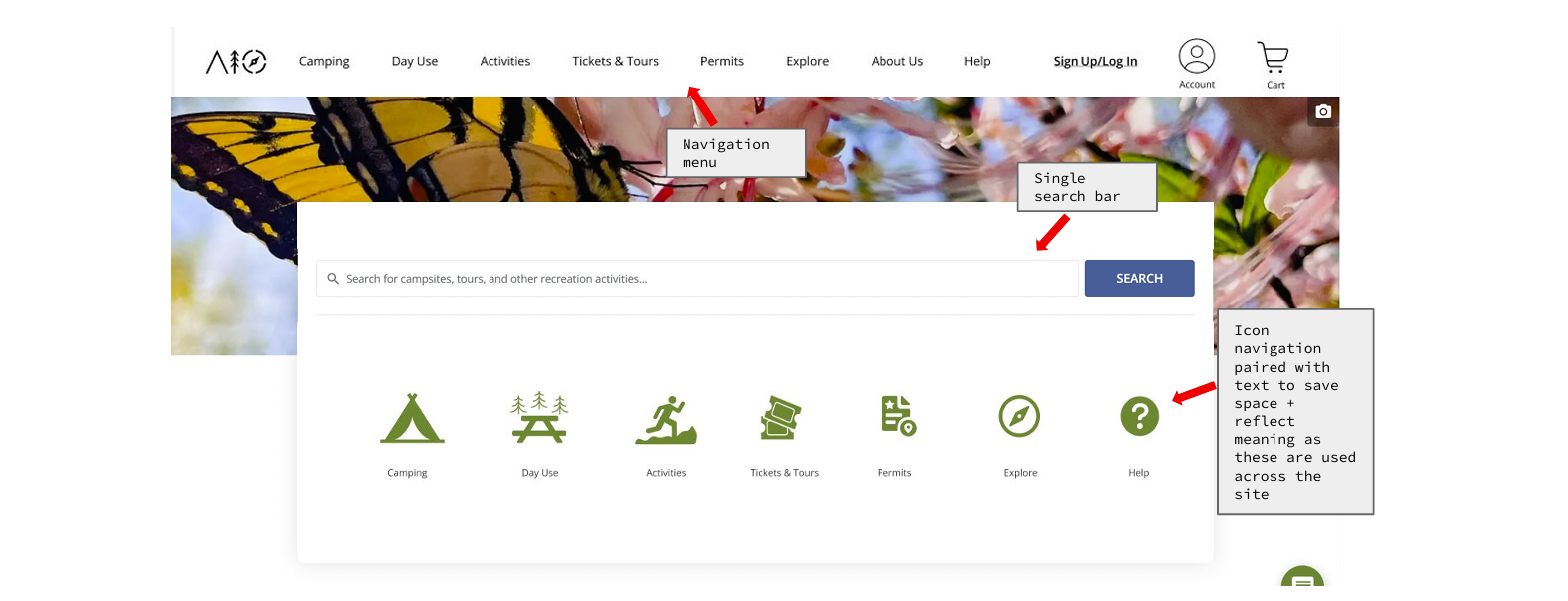The width and height of the screenshot is (1568, 601).
Task: Select the Activities hiker icon
Action: coord(666,419)
